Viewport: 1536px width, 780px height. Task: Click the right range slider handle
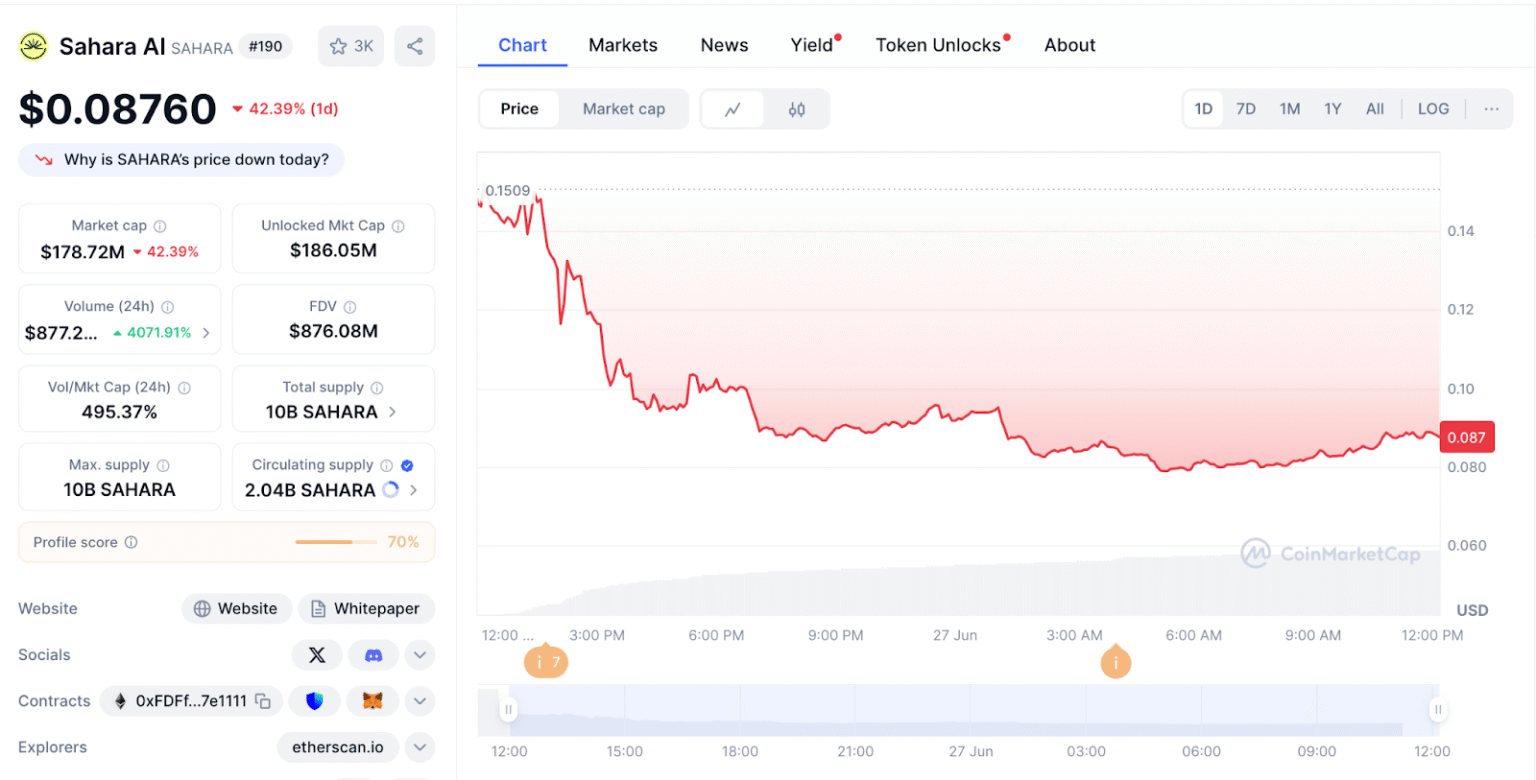click(x=1438, y=710)
